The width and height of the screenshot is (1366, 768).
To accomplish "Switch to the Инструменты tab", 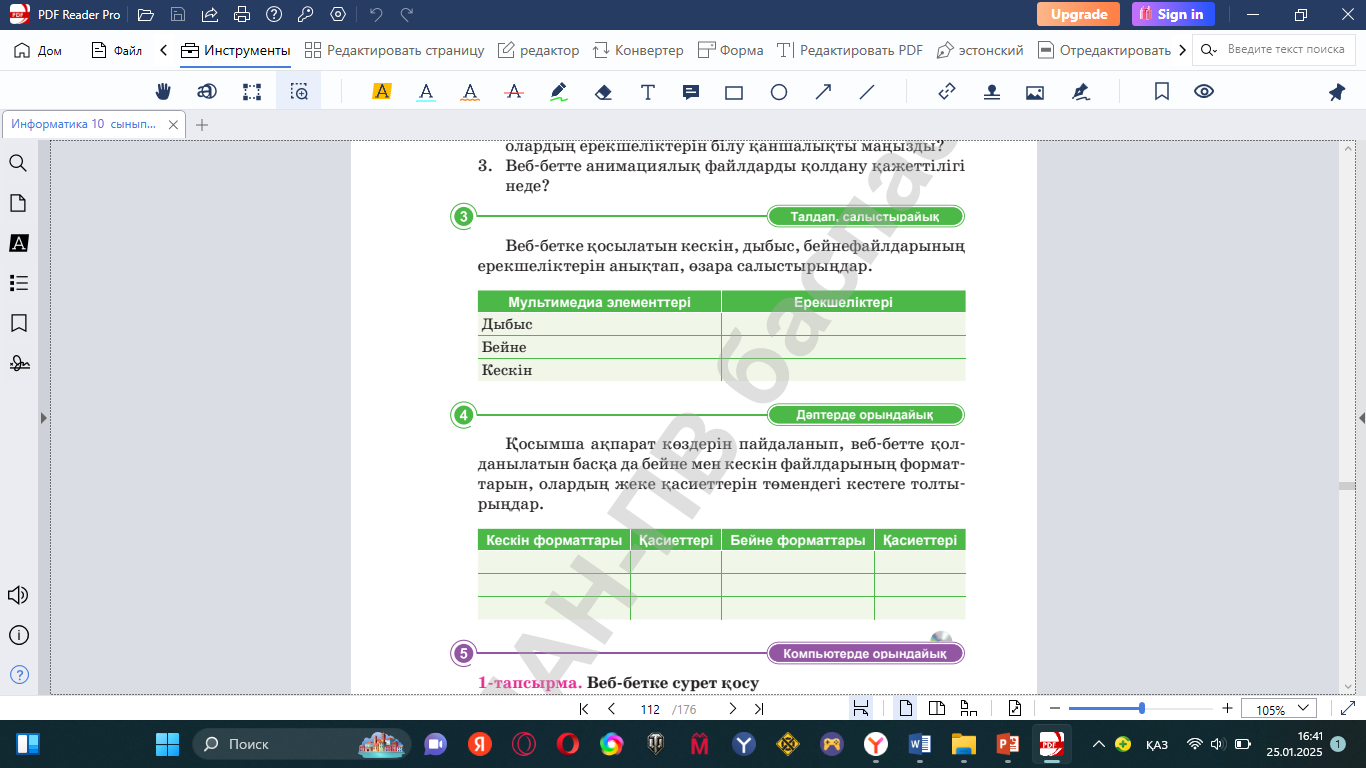I will (x=236, y=50).
